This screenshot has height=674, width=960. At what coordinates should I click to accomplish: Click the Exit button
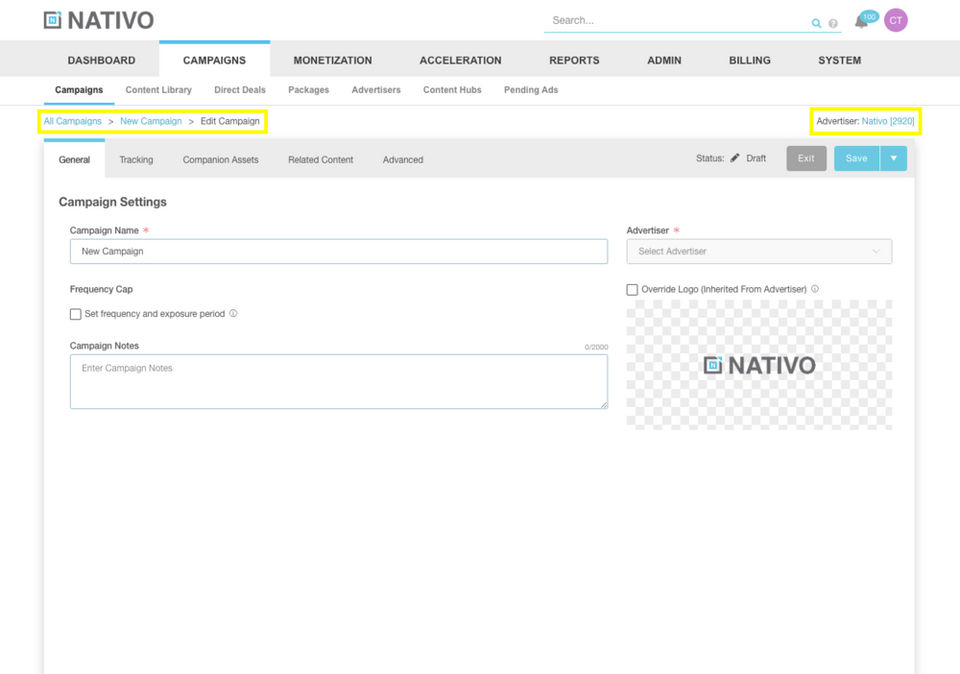point(806,159)
